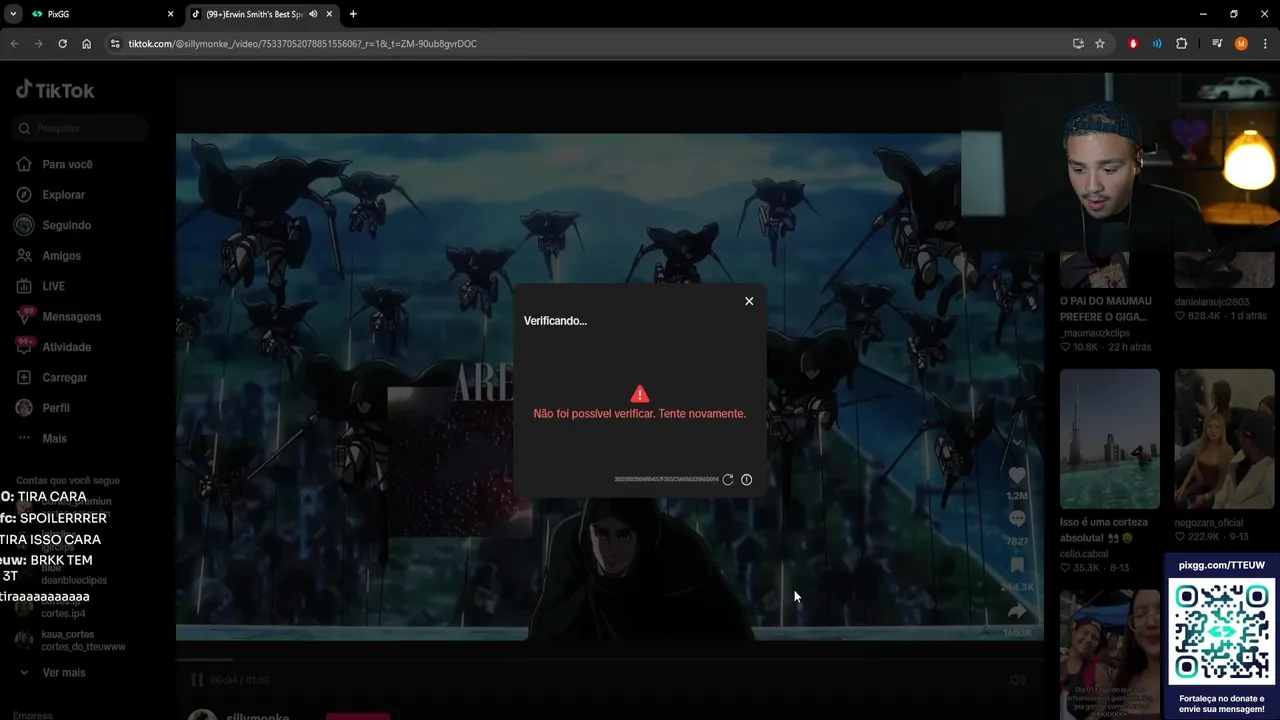
Task: Save the video with the bookmark icon
Action: tap(1017, 565)
